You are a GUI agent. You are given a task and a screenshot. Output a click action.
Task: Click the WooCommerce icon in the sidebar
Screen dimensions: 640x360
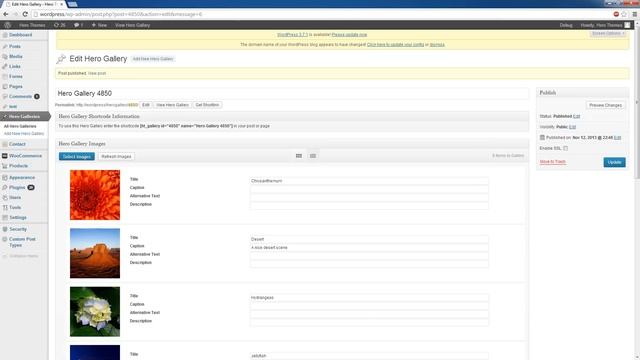click(5, 156)
